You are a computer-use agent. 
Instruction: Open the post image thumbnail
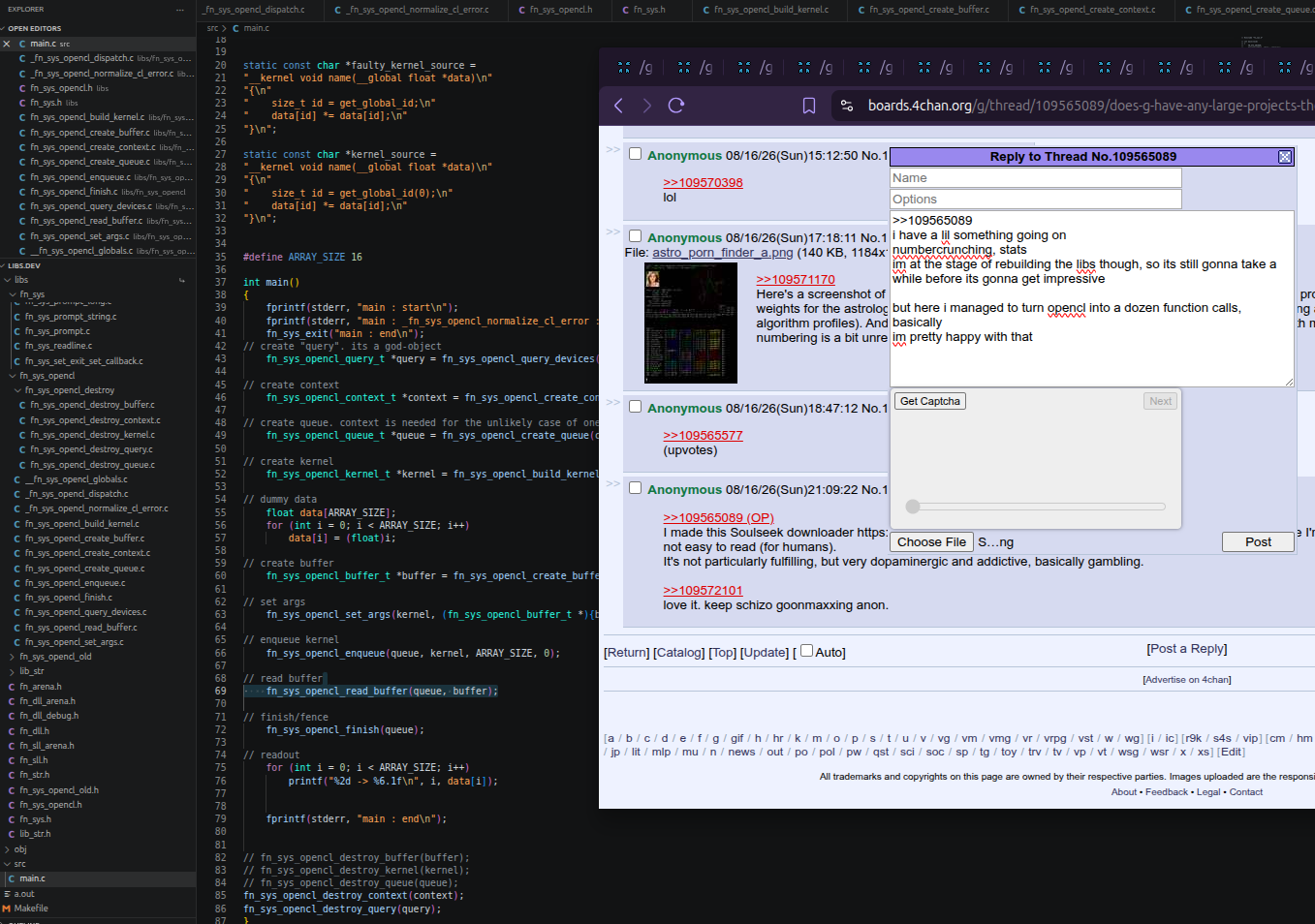click(x=691, y=323)
